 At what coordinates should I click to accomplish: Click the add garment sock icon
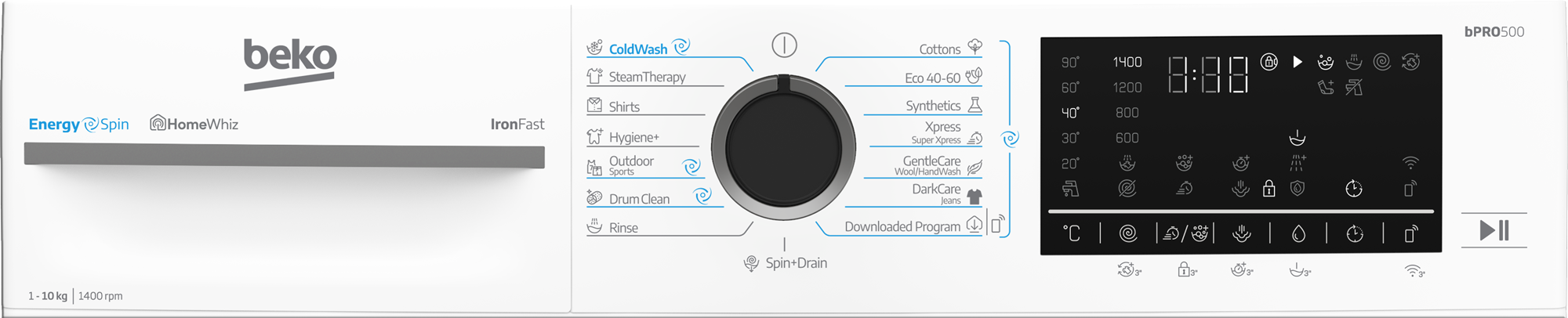[1326, 87]
